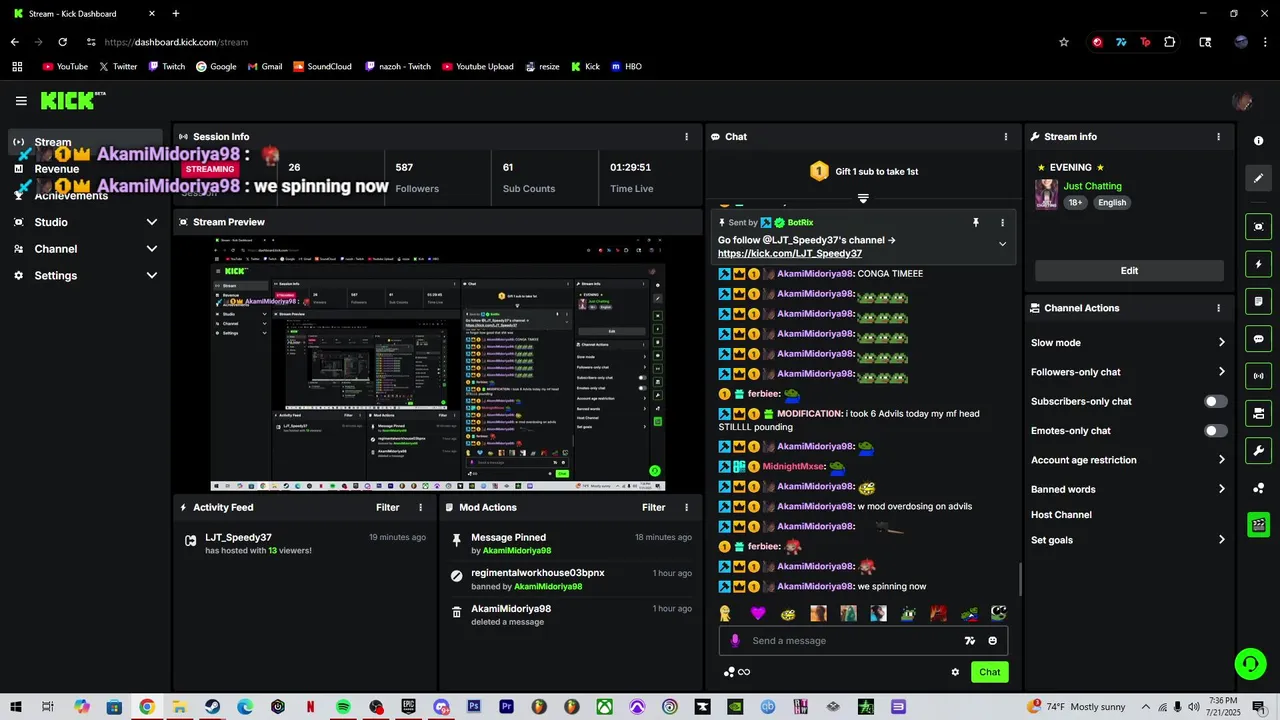The image size is (1280, 720).
Task: Click the focus frame icon in right sidebar
Action: 1259,227
